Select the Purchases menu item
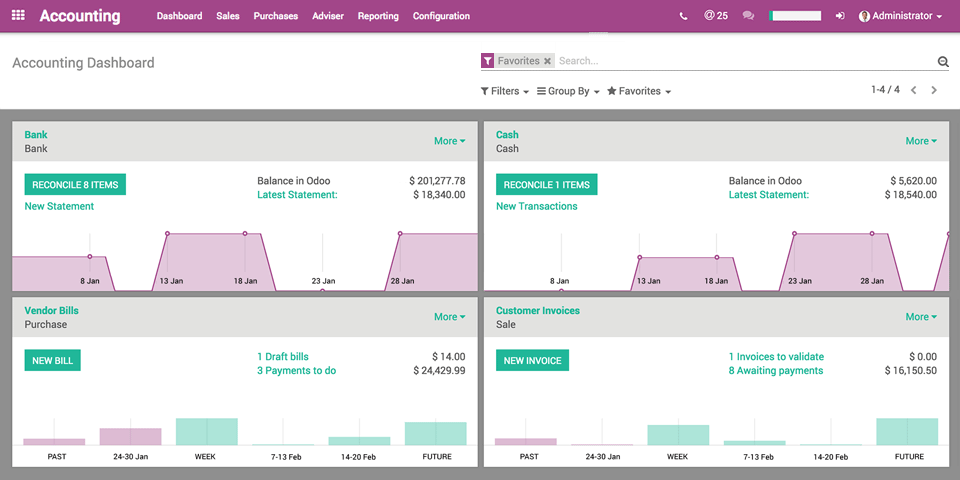 tap(275, 16)
